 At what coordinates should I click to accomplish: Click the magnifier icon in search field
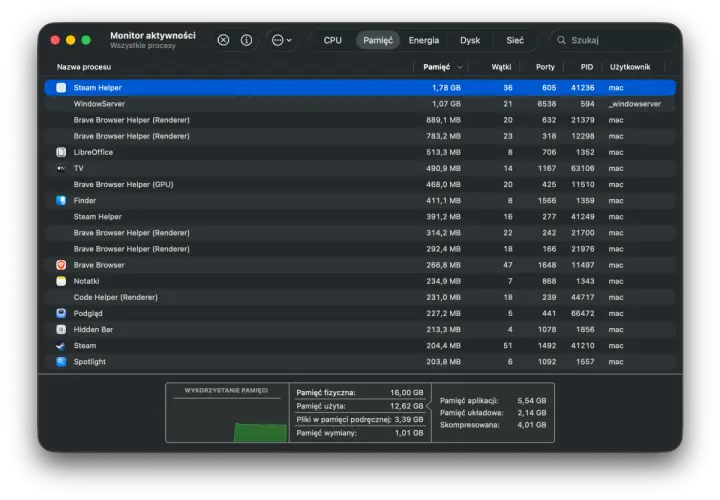point(561,40)
